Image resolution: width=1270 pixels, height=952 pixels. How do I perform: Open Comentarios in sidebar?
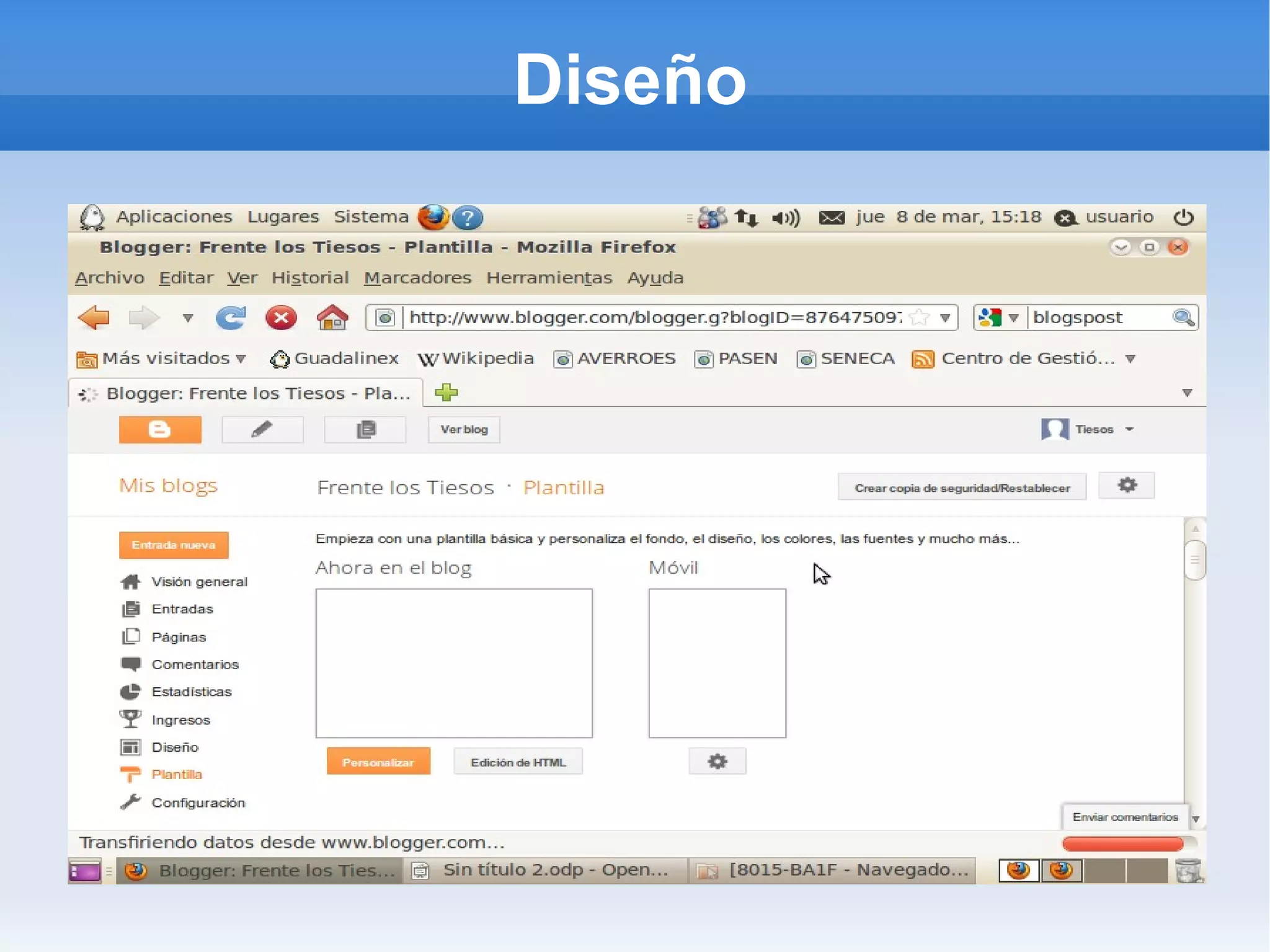point(179,664)
